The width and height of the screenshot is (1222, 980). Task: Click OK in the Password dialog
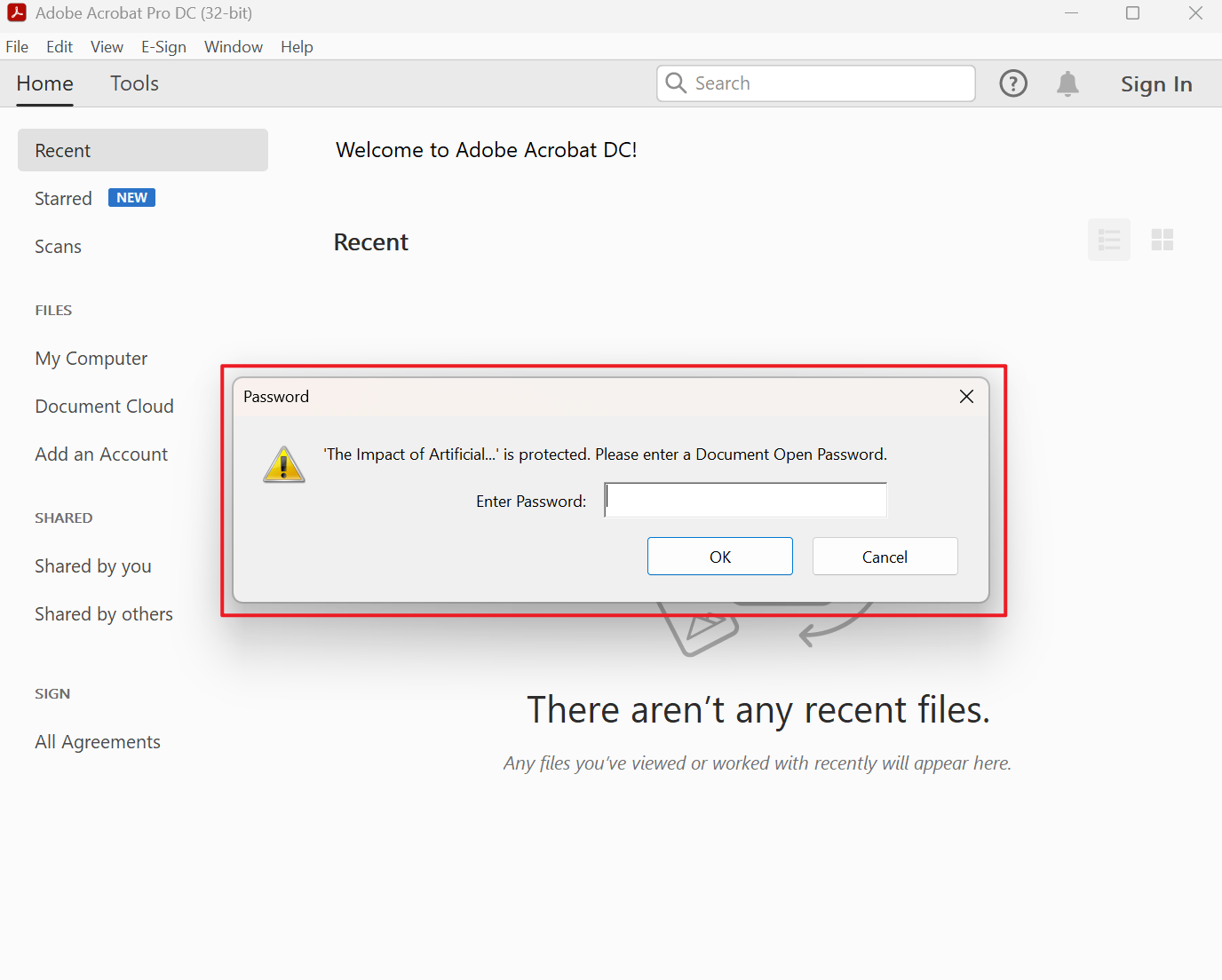click(720, 557)
